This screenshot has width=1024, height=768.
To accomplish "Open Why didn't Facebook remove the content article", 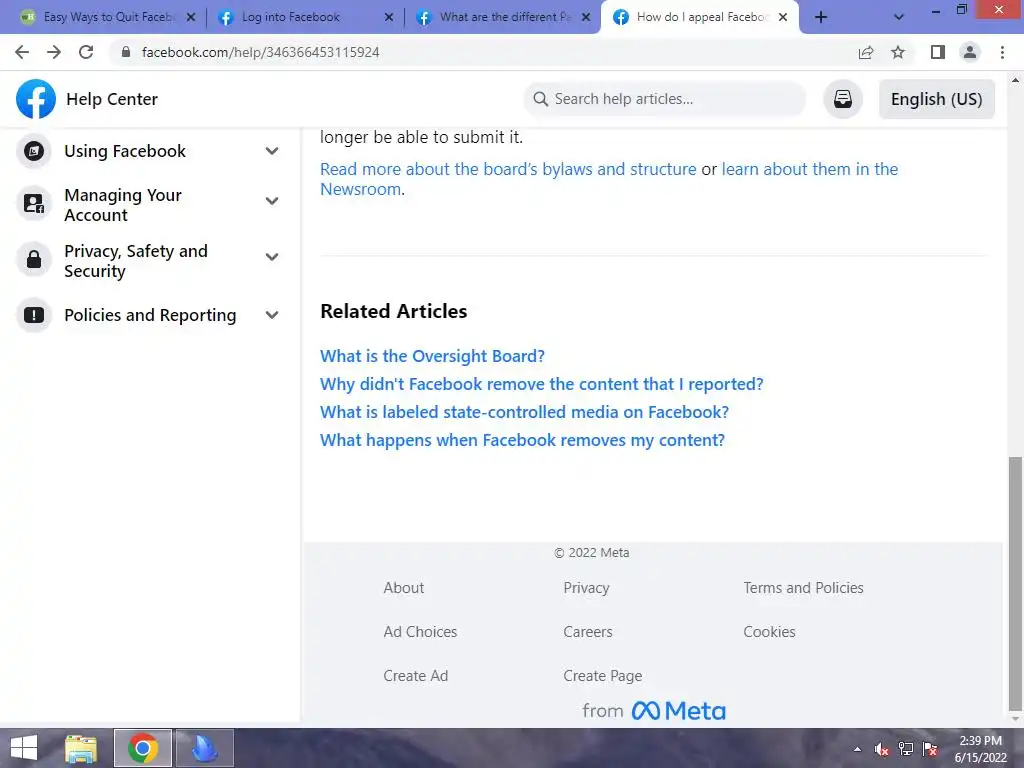I will tap(541, 384).
